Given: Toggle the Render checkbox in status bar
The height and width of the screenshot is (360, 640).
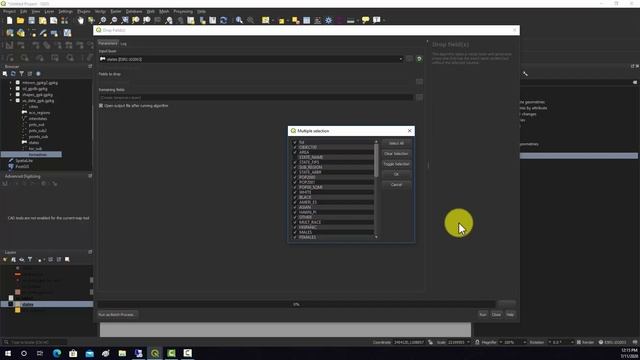Looking at the screenshot, I should pyautogui.click(x=579, y=342).
